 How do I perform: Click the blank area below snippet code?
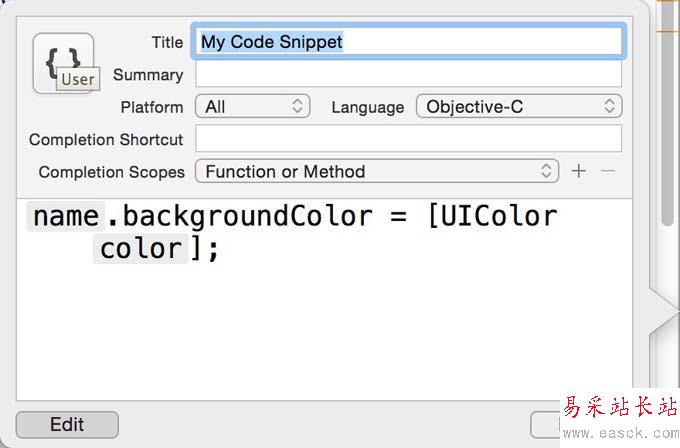click(320, 340)
